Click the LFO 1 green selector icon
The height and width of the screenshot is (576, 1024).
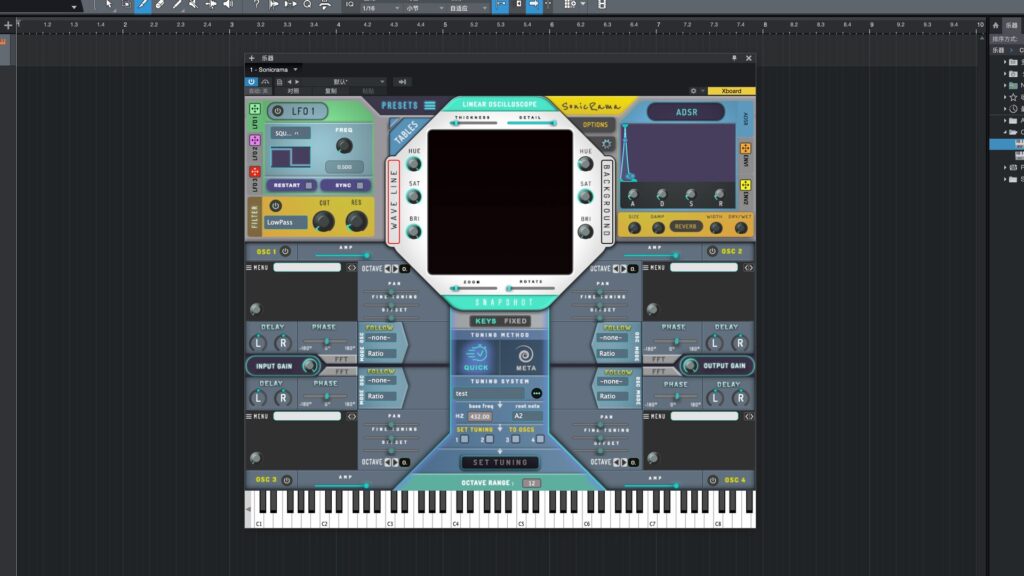[x=255, y=109]
